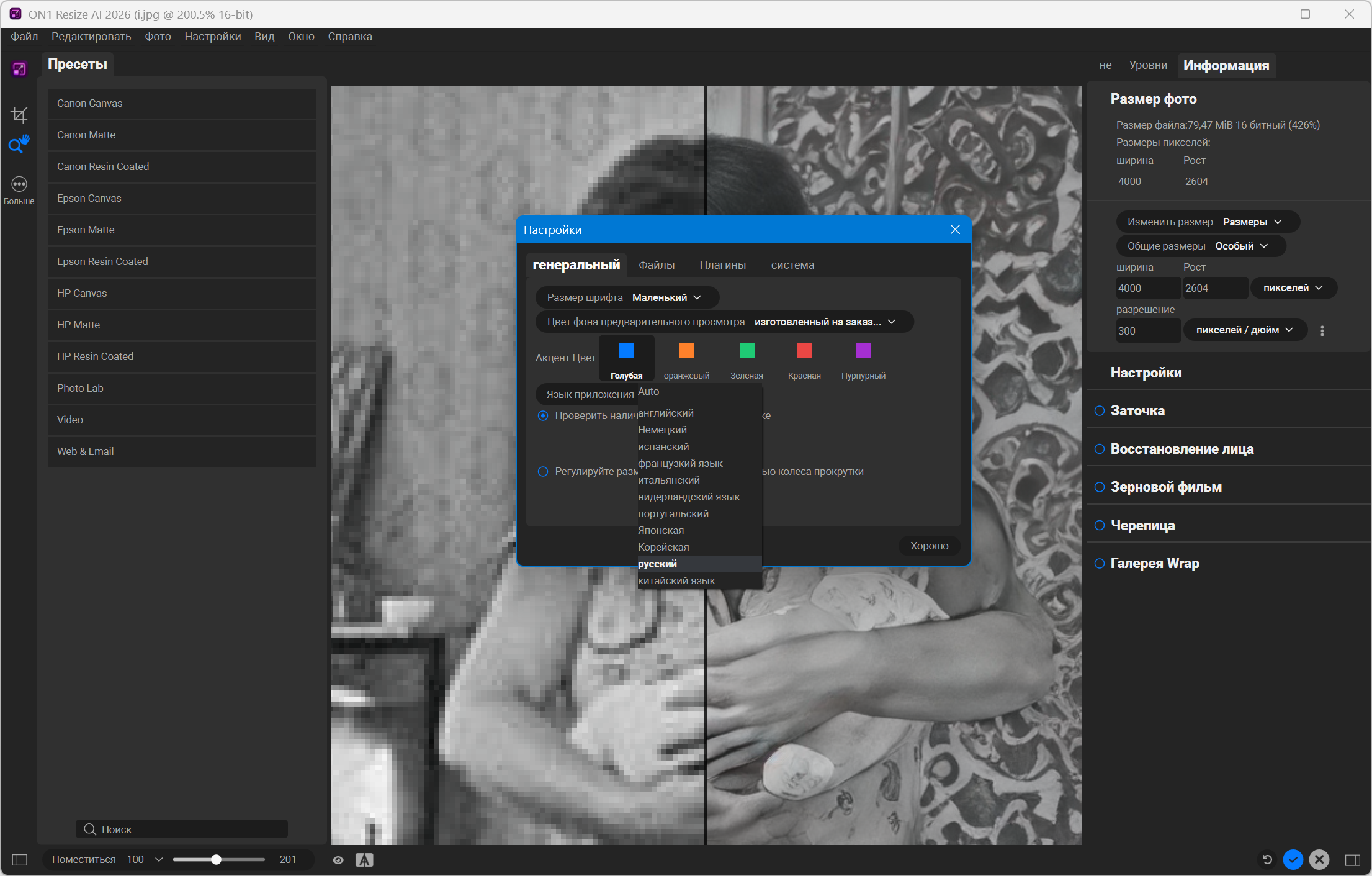
Task: Switch to the Плагины tab in Настройки
Action: click(722, 265)
